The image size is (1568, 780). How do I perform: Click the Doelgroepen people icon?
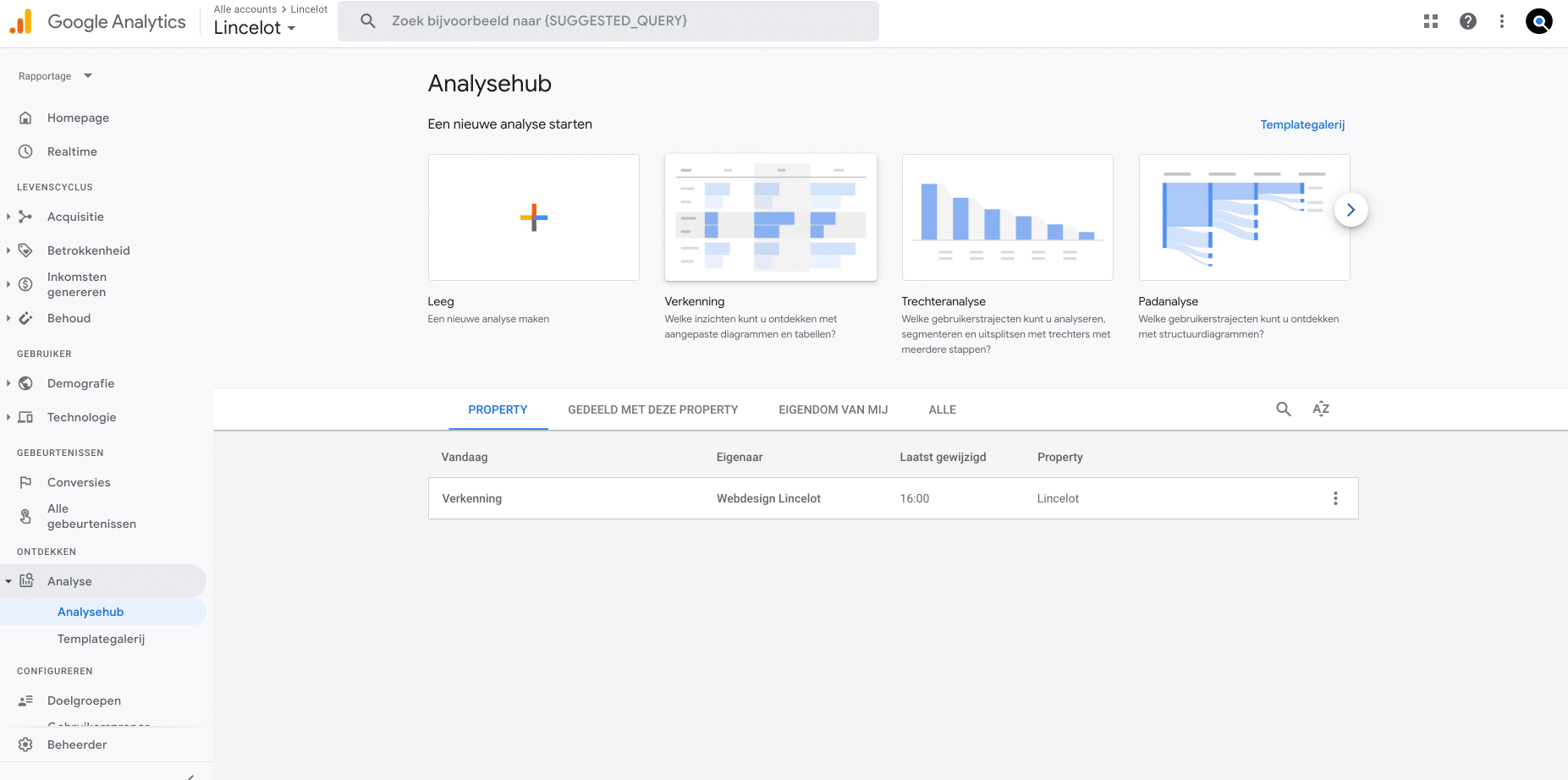tap(25, 700)
